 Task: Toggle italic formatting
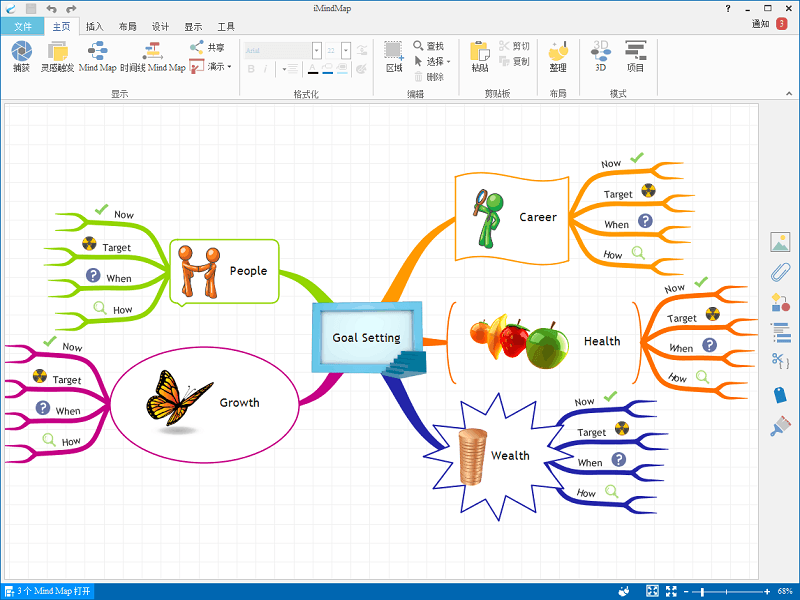[265, 69]
